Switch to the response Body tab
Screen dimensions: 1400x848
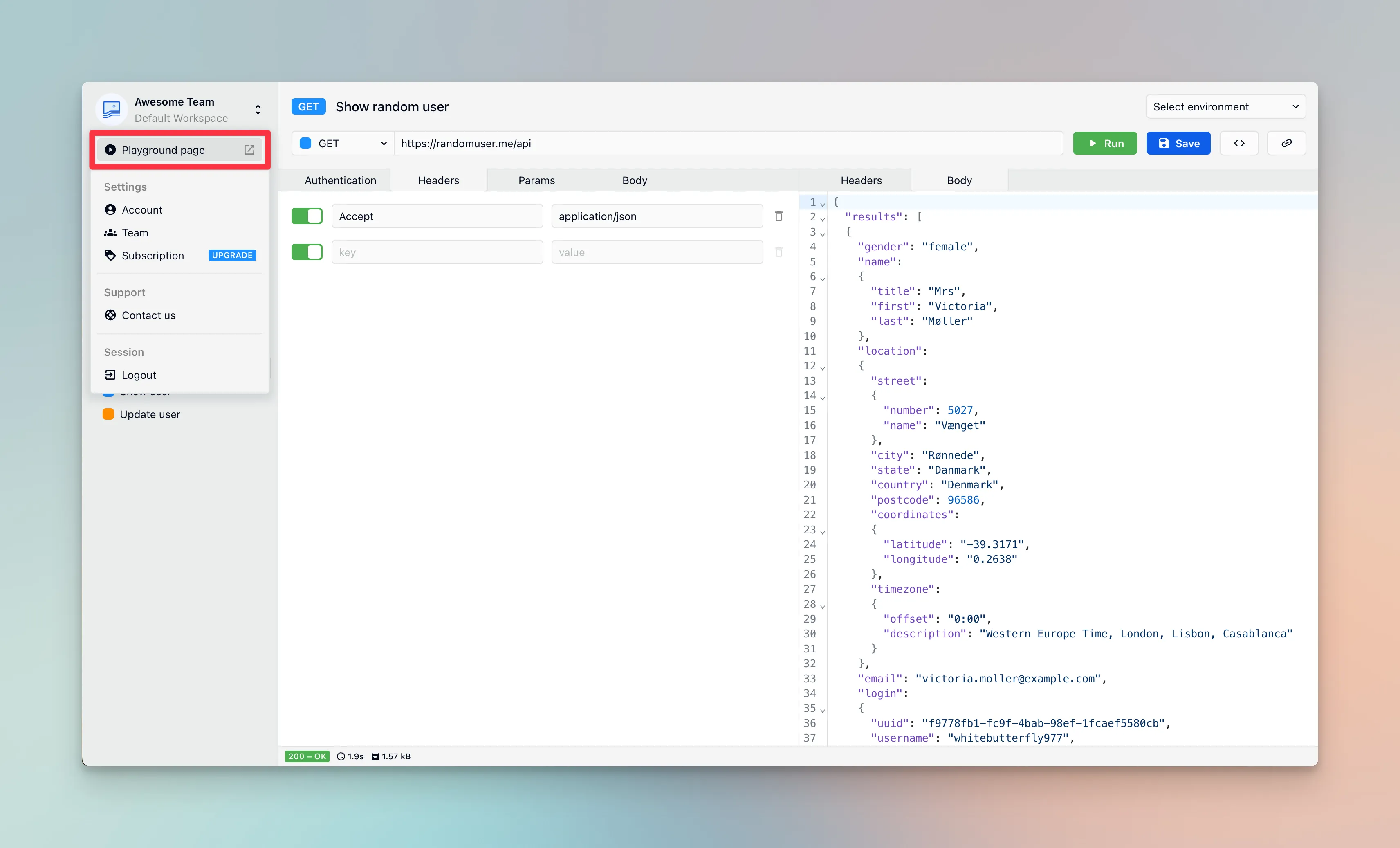point(959,180)
